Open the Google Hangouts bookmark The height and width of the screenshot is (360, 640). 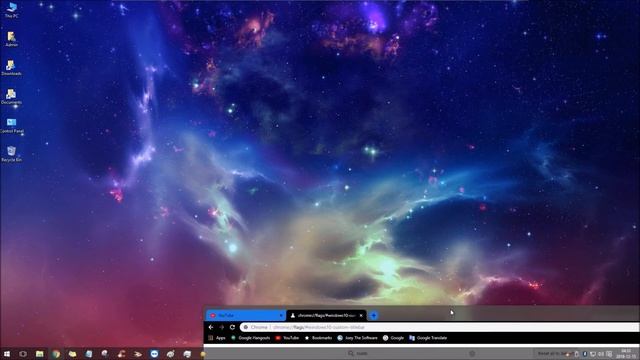(x=250, y=338)
